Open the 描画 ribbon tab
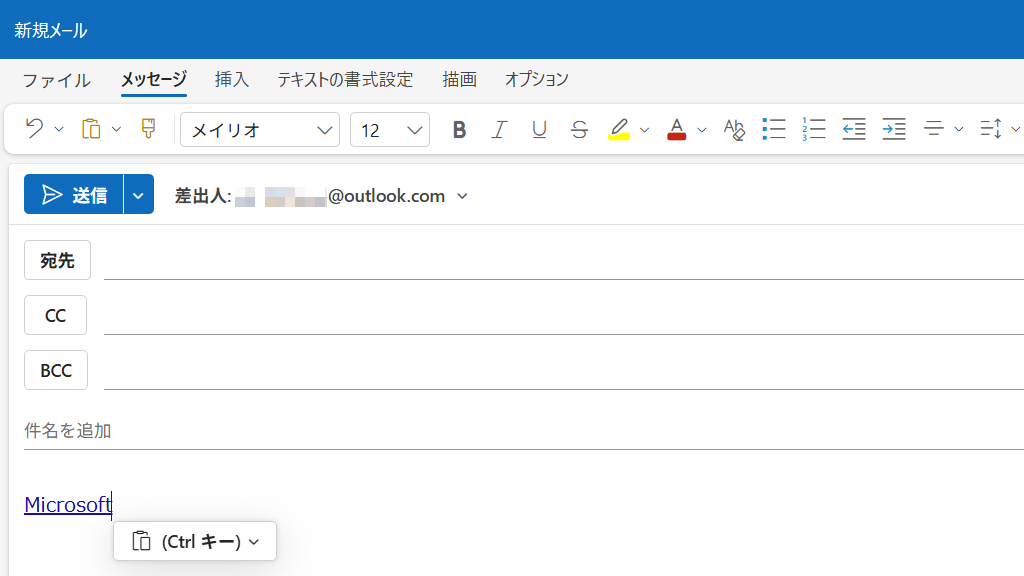This screenshot has width=1024, height=576. (x=459, y=79)
